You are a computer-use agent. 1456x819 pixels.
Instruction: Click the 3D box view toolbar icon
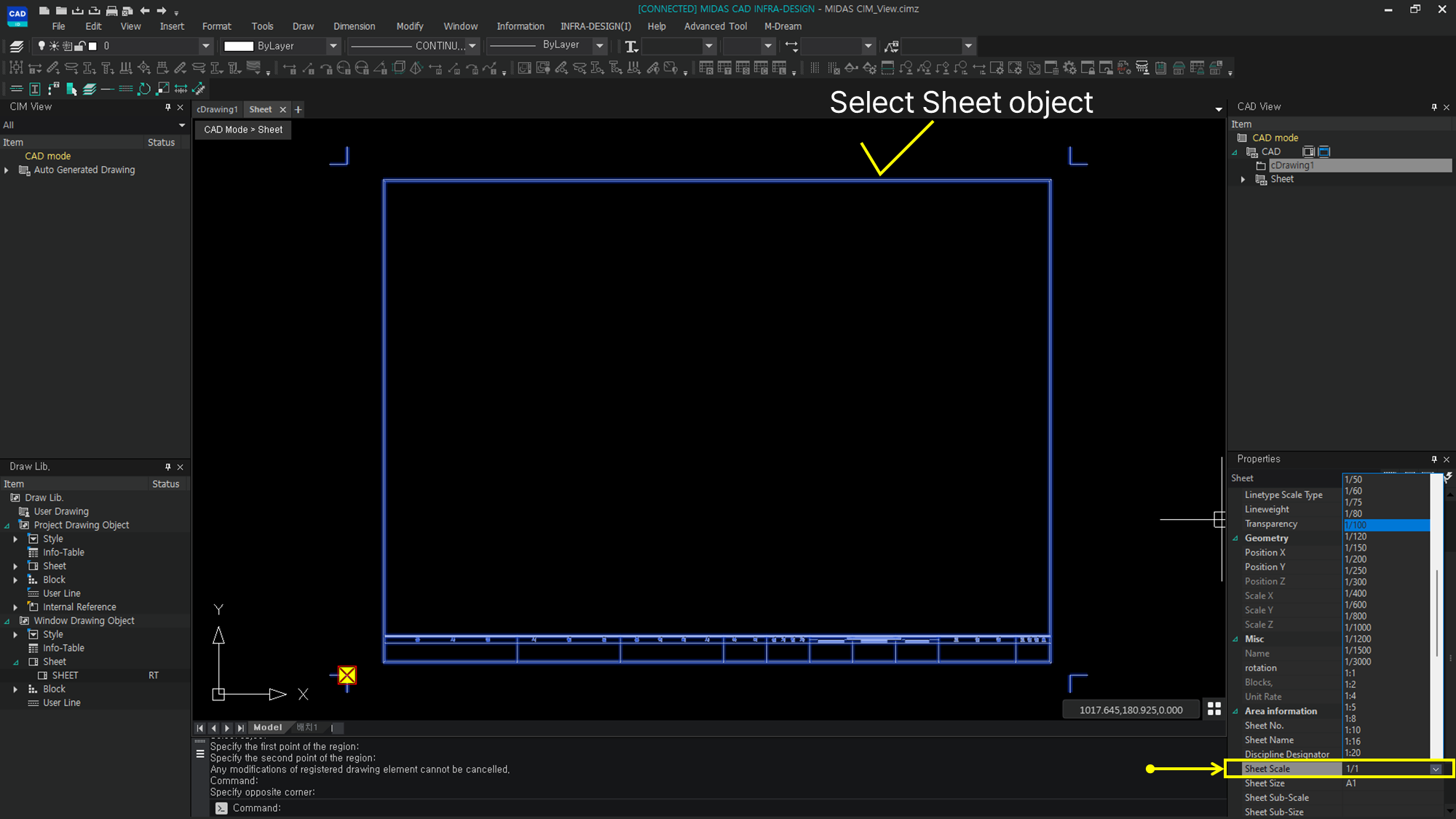pos(399,68)
